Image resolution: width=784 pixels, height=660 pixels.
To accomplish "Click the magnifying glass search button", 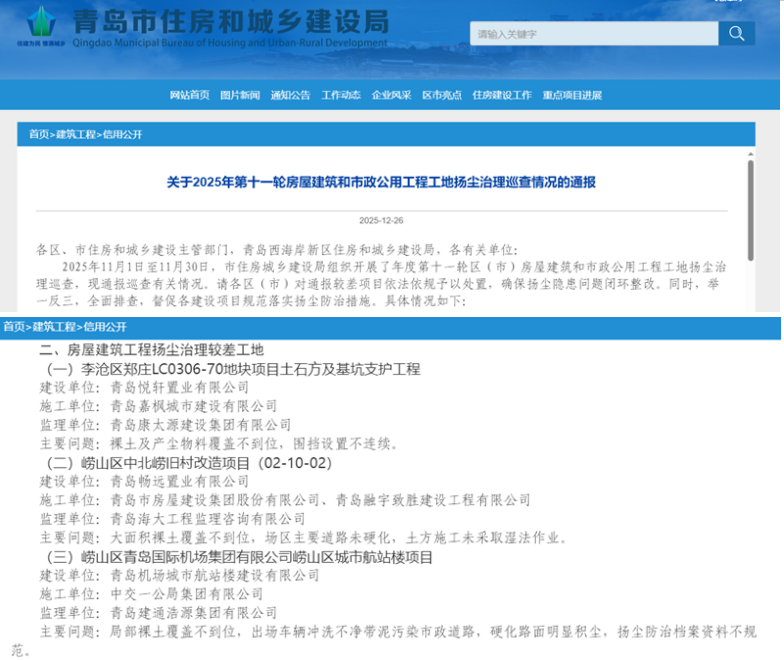I will tap(736, 34).
